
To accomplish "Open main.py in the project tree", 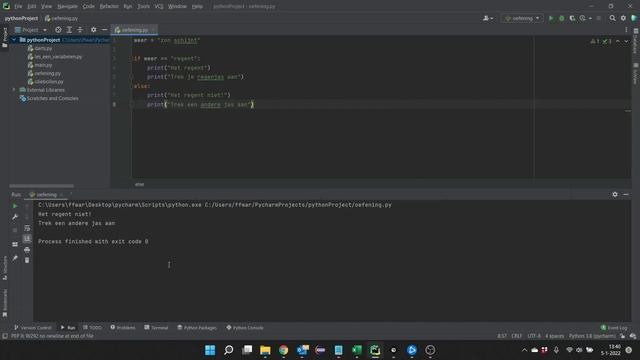I will click(x=40, y=65).
